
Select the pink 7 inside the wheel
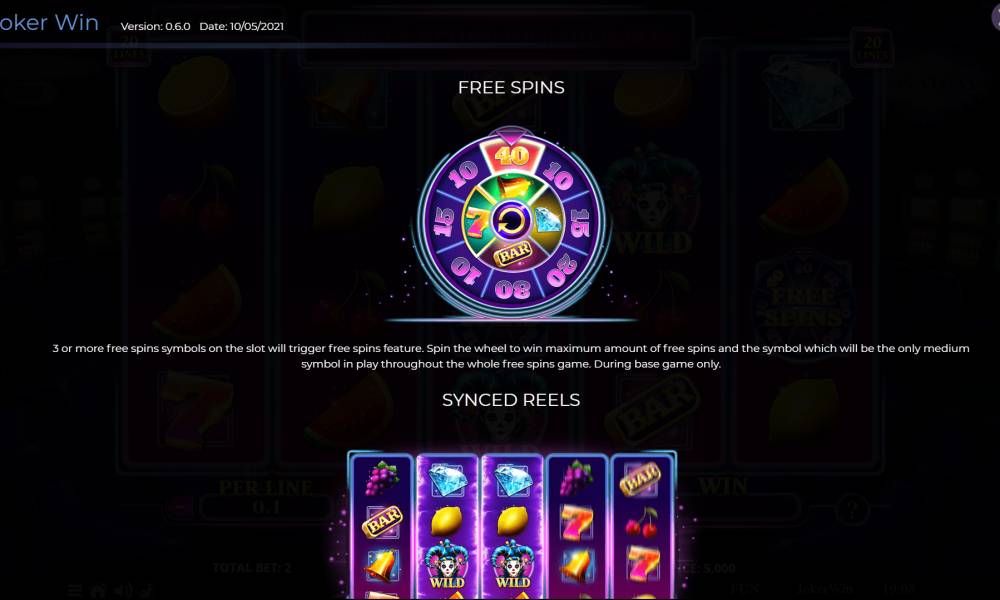[x=476, y=221]
